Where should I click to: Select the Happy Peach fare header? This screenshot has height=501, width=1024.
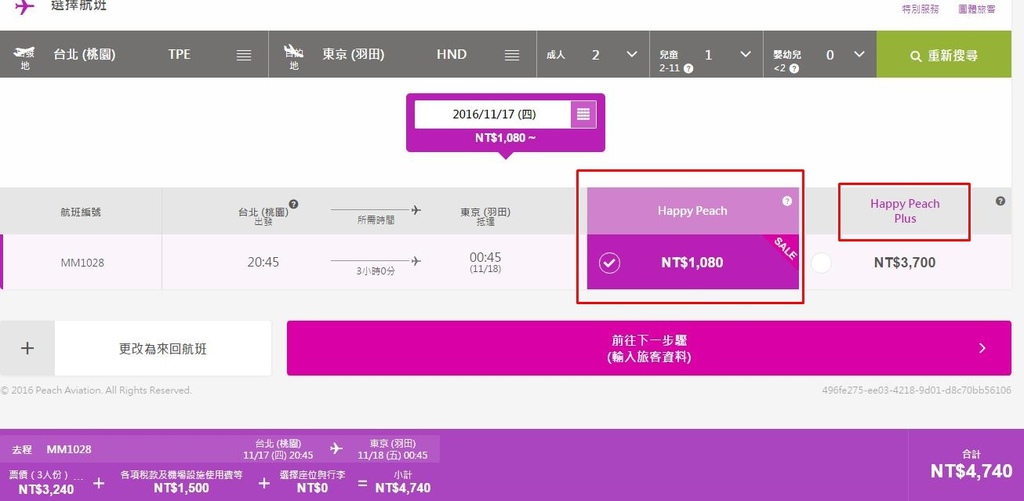point(692,211)
